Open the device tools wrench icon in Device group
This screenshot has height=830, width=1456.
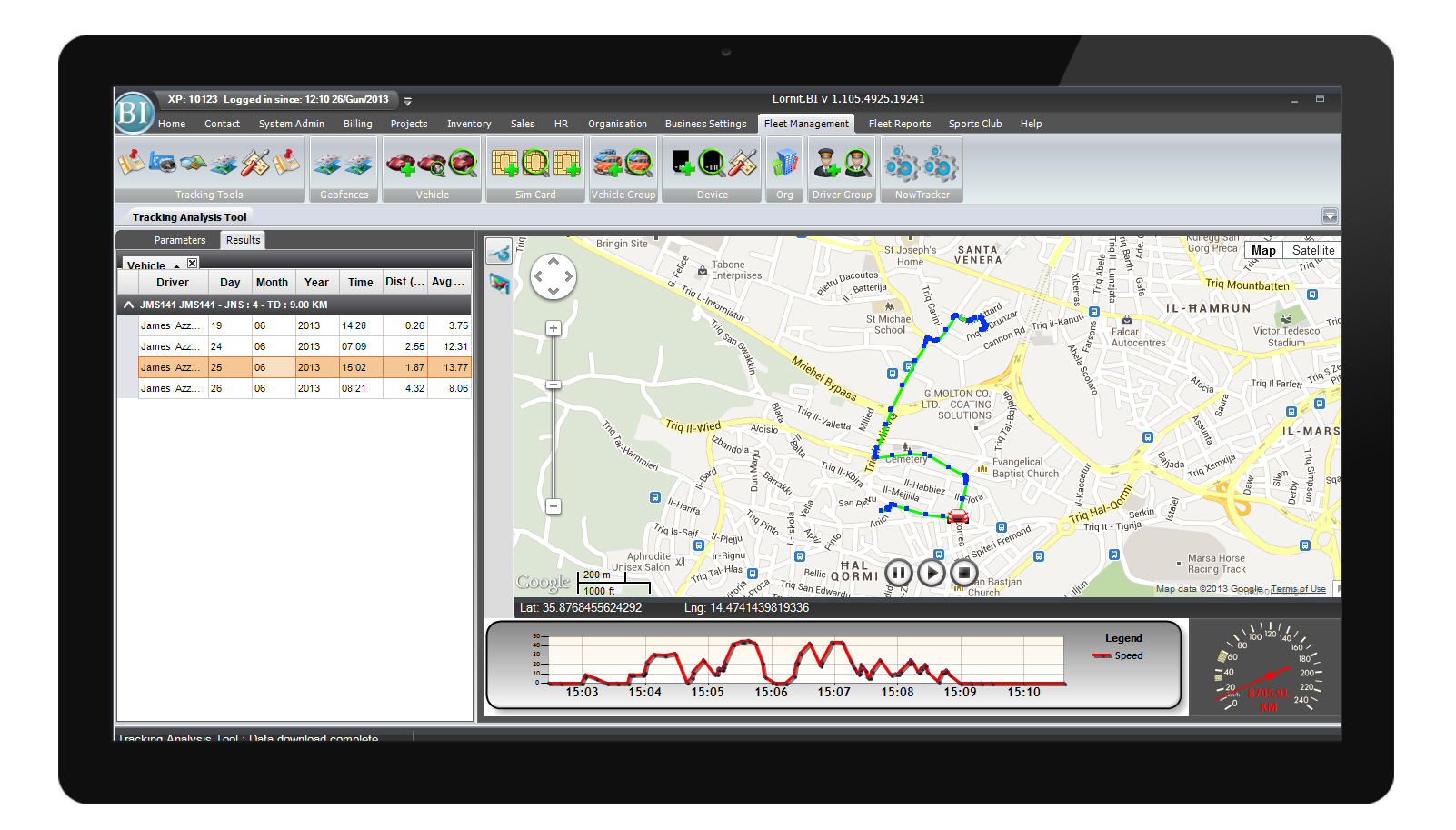coord(743,164)
